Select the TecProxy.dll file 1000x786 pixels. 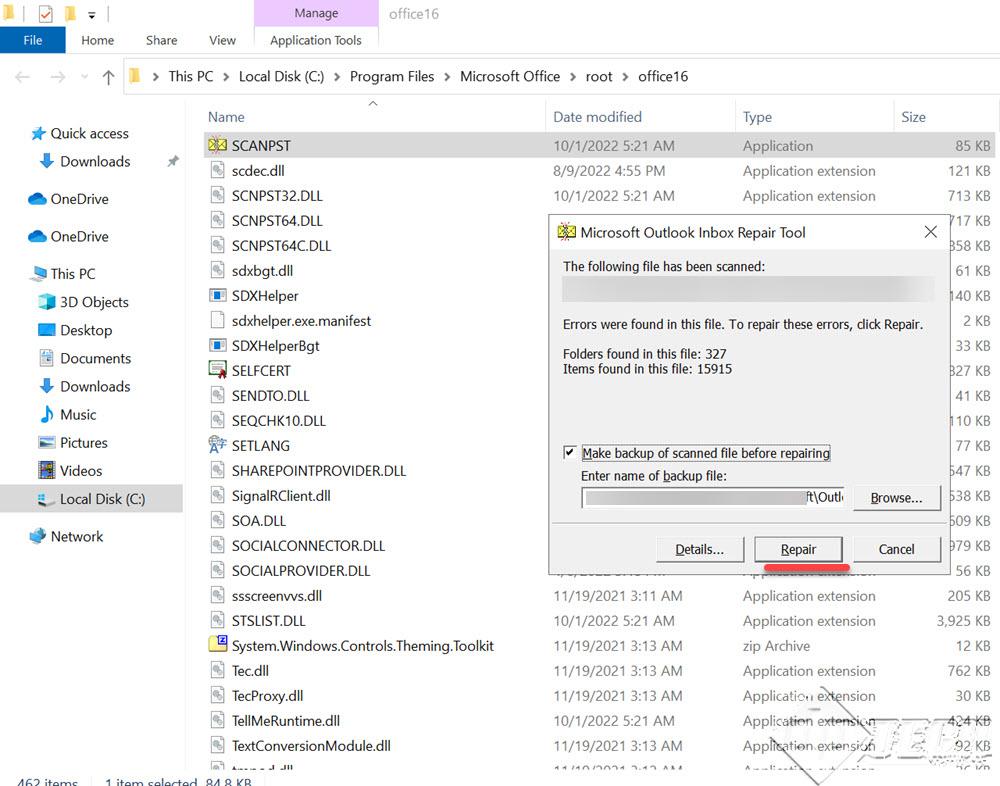coord(267,695)
